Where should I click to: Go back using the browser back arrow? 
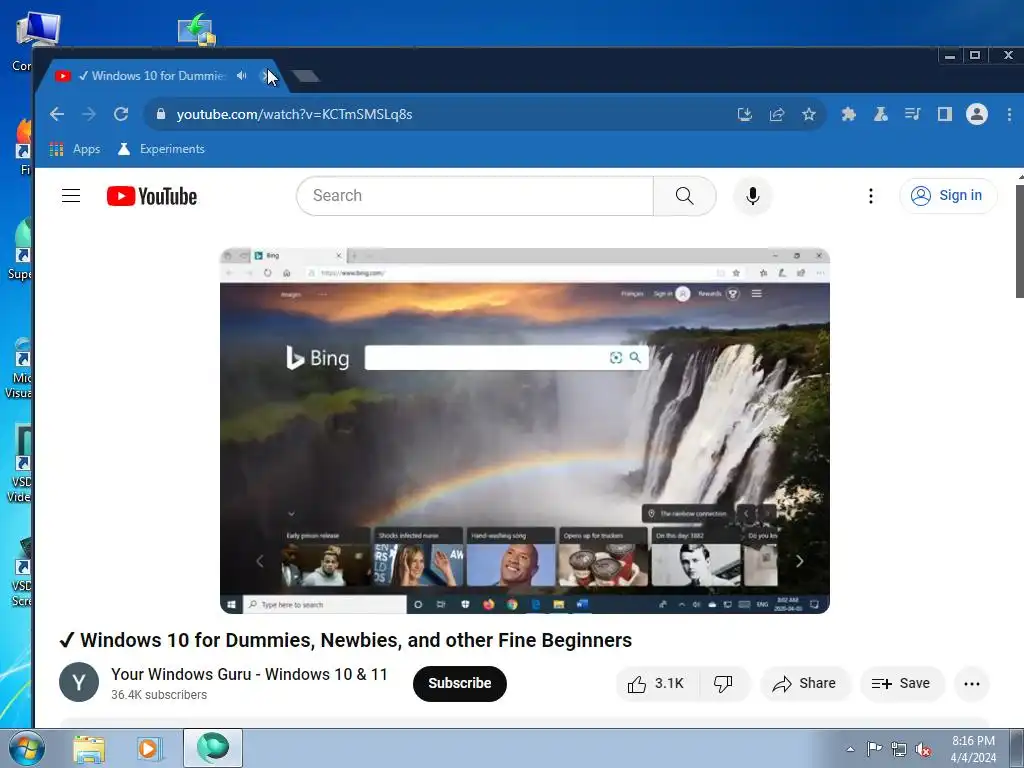tap(57, 114)
